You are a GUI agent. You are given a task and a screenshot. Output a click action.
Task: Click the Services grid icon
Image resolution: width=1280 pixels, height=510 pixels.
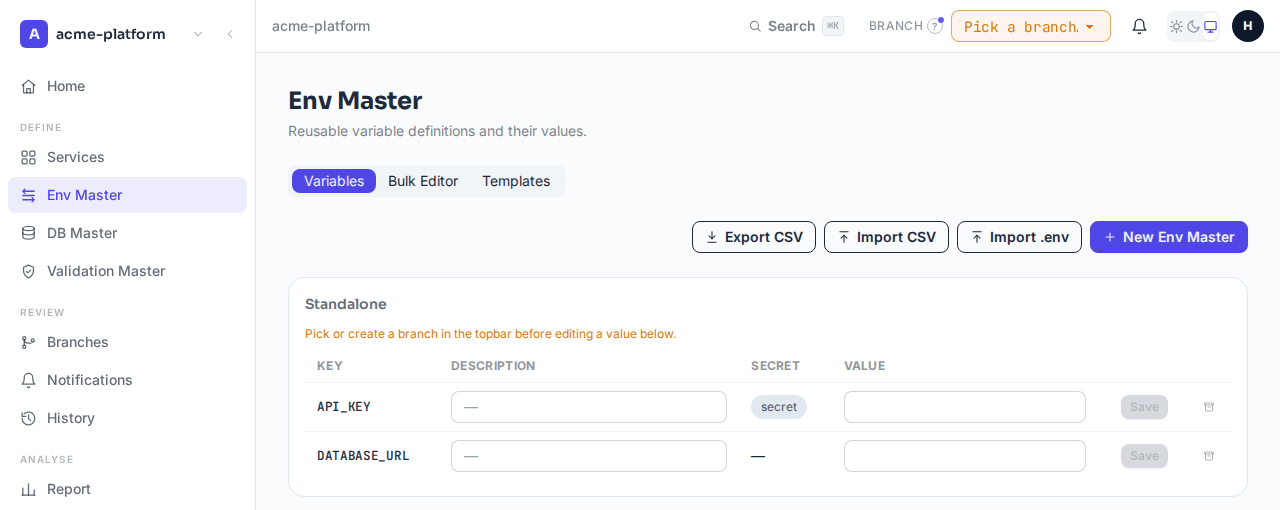point(28,157)
